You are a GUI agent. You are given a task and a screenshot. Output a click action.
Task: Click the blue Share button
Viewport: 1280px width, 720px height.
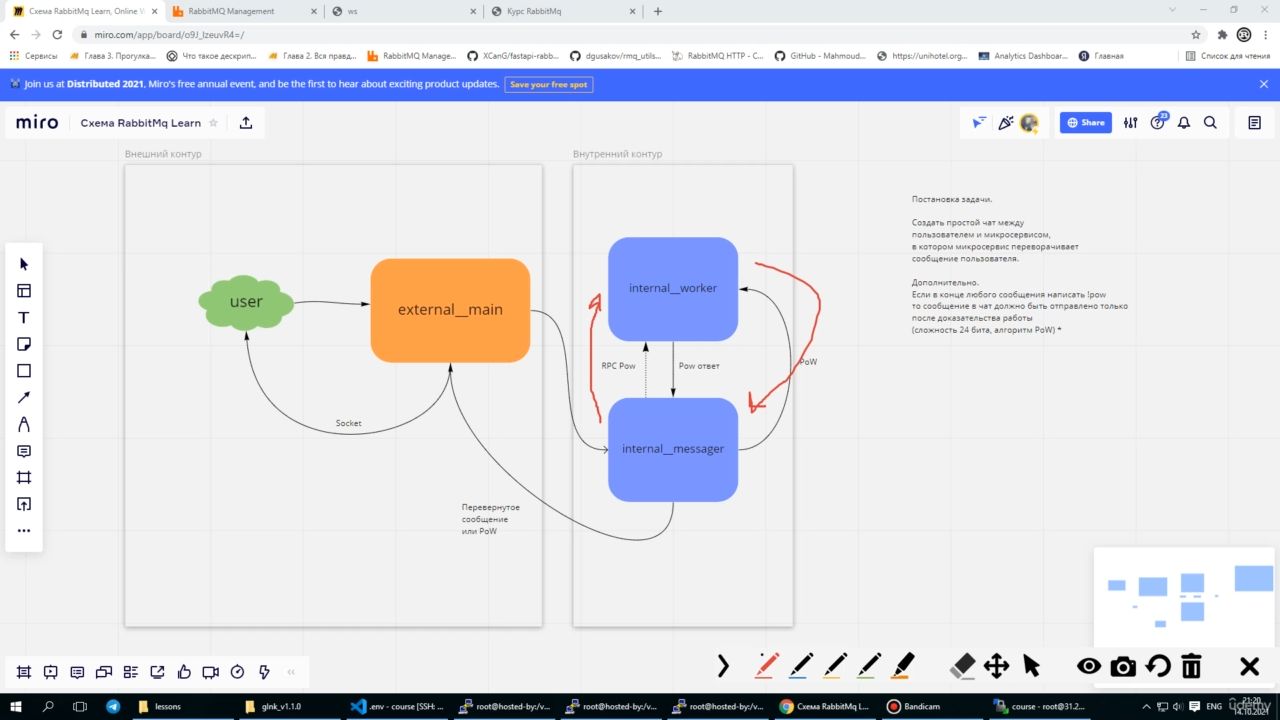click(x=1085, y=123)
